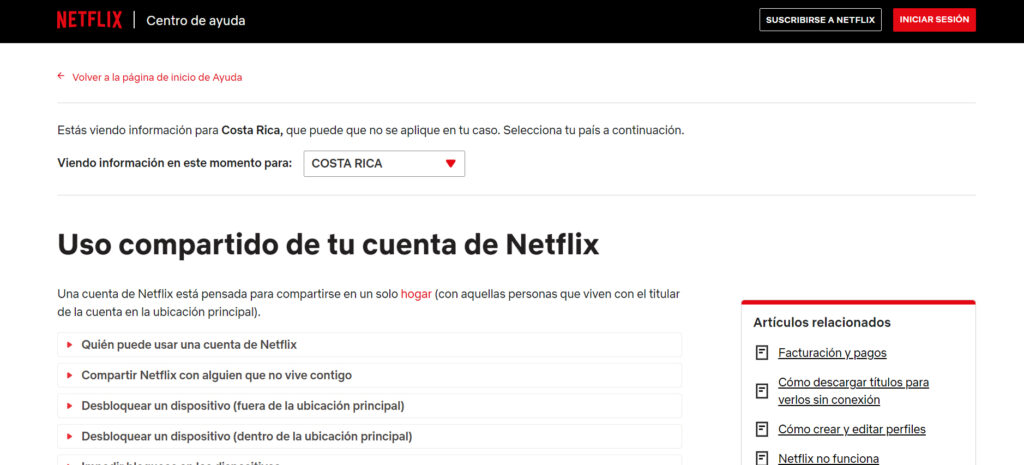This screenshot has width=1024, height=465.
Task: Click the document icon beside Netflix no funciona
Action: [x=762, y=458]
